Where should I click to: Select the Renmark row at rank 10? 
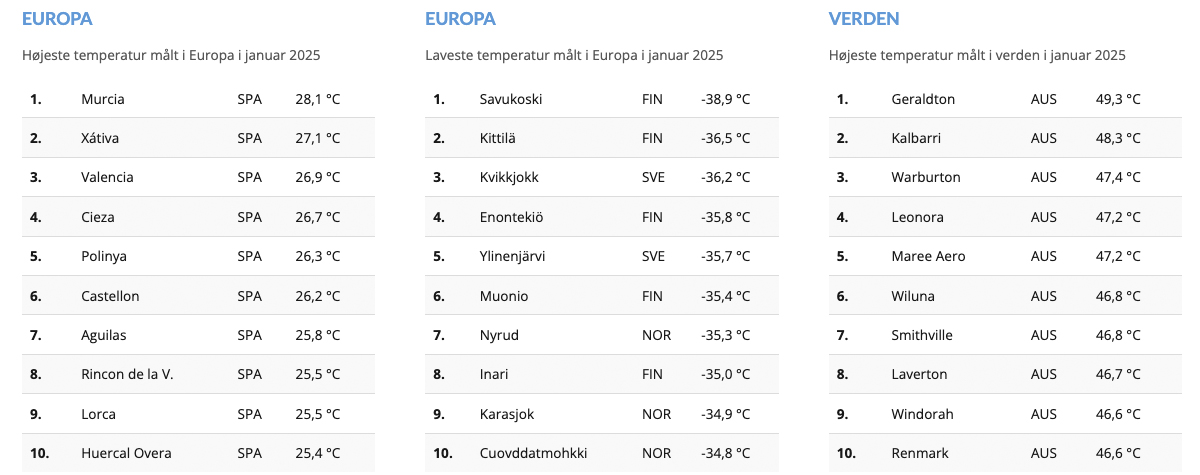(1005, 453)
